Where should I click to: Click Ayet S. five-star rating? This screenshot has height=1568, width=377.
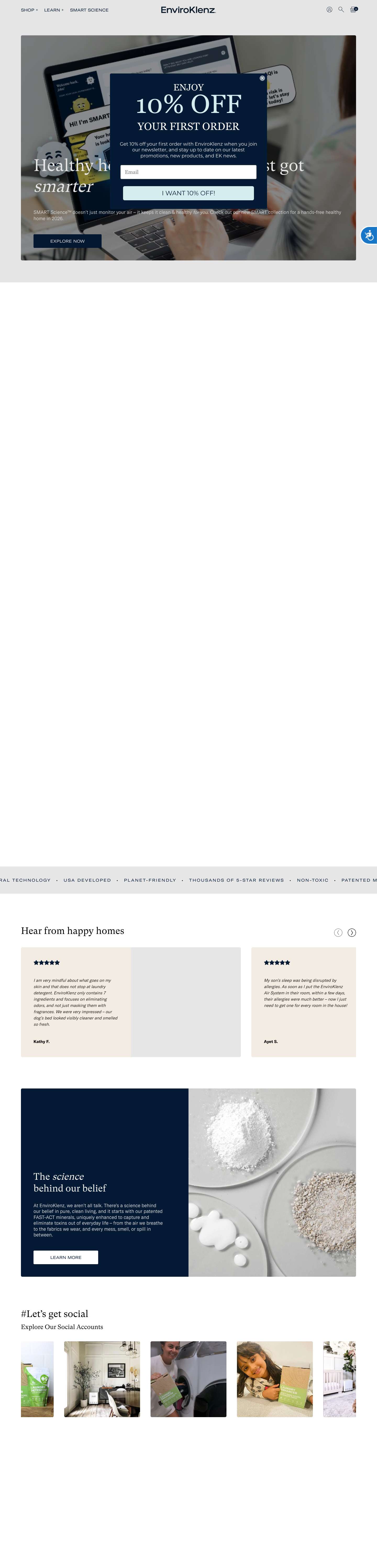[x=277, y=962]
